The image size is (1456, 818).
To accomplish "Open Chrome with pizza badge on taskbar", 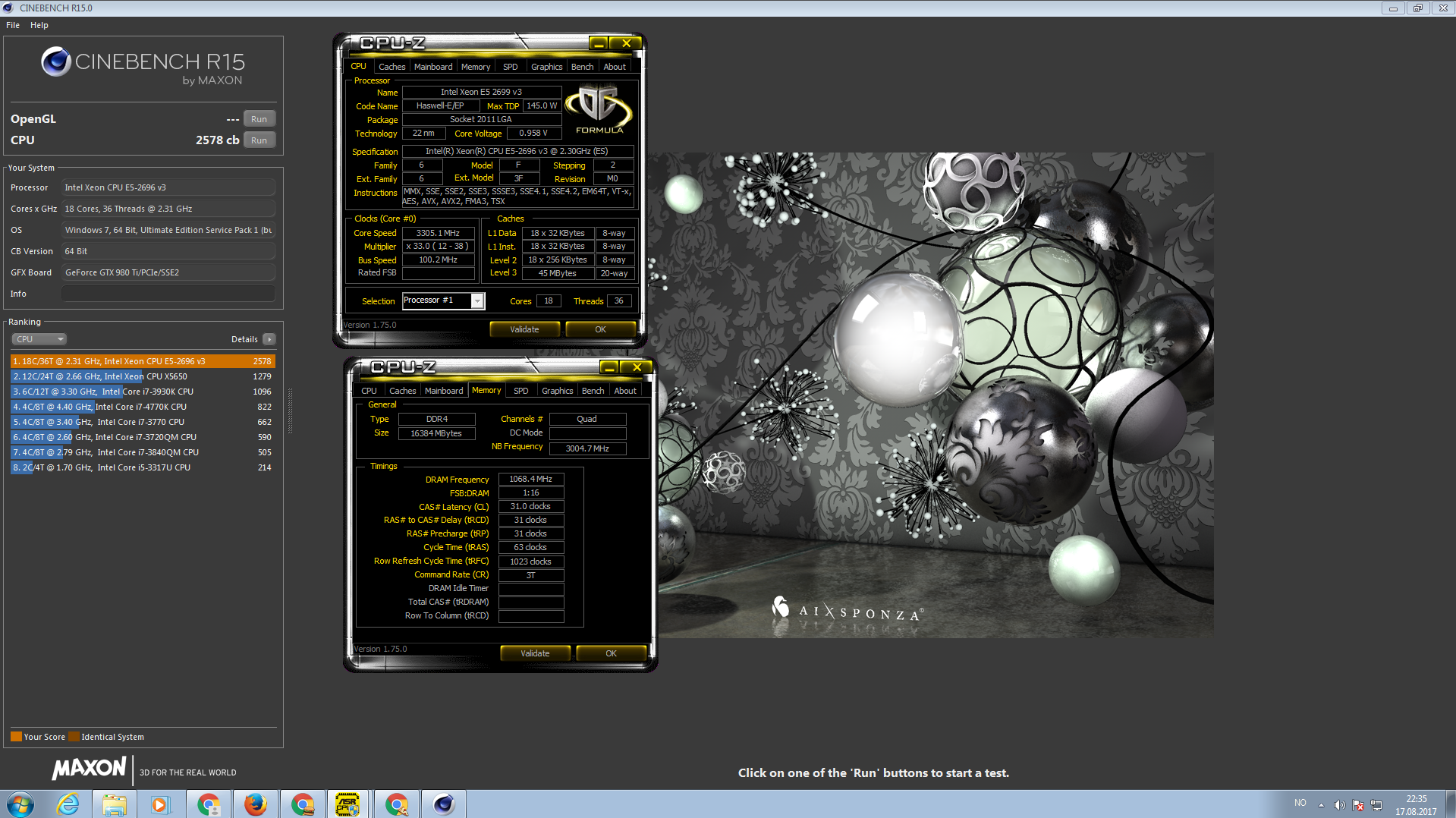I will pos(396,804).
